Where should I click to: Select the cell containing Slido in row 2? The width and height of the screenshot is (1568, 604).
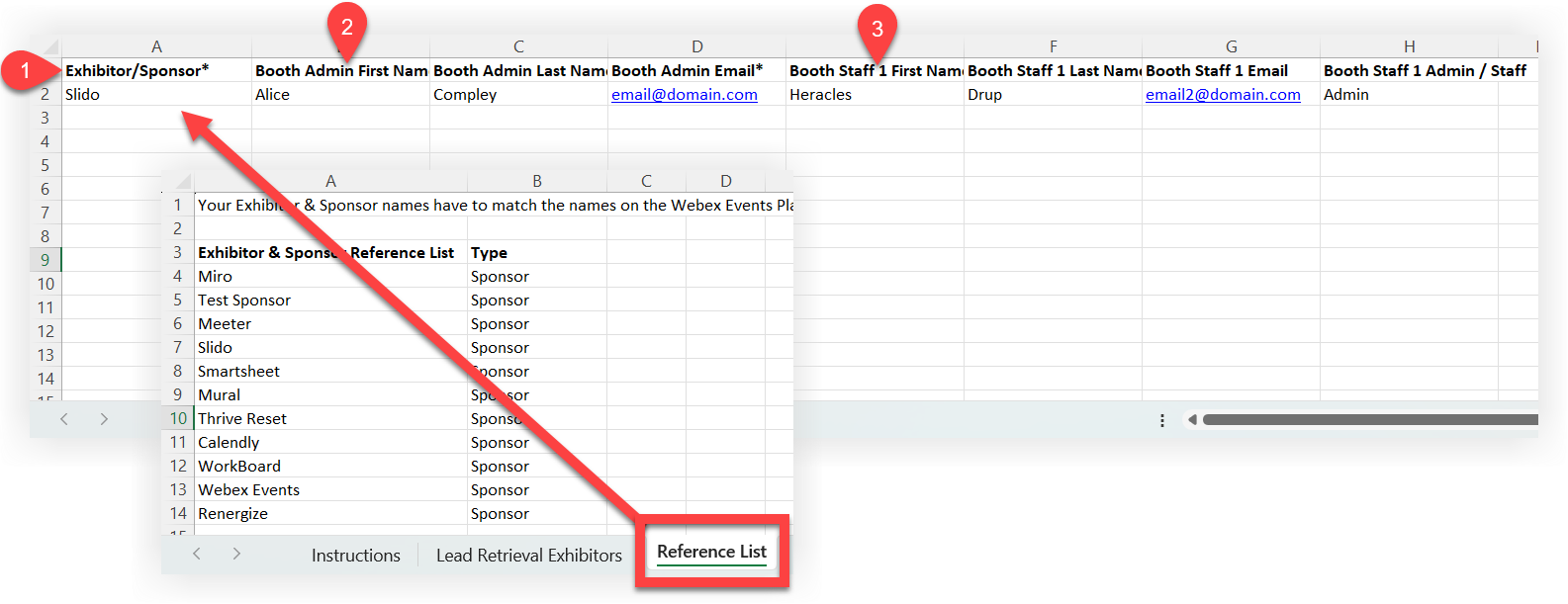click(x=156, y=94)
